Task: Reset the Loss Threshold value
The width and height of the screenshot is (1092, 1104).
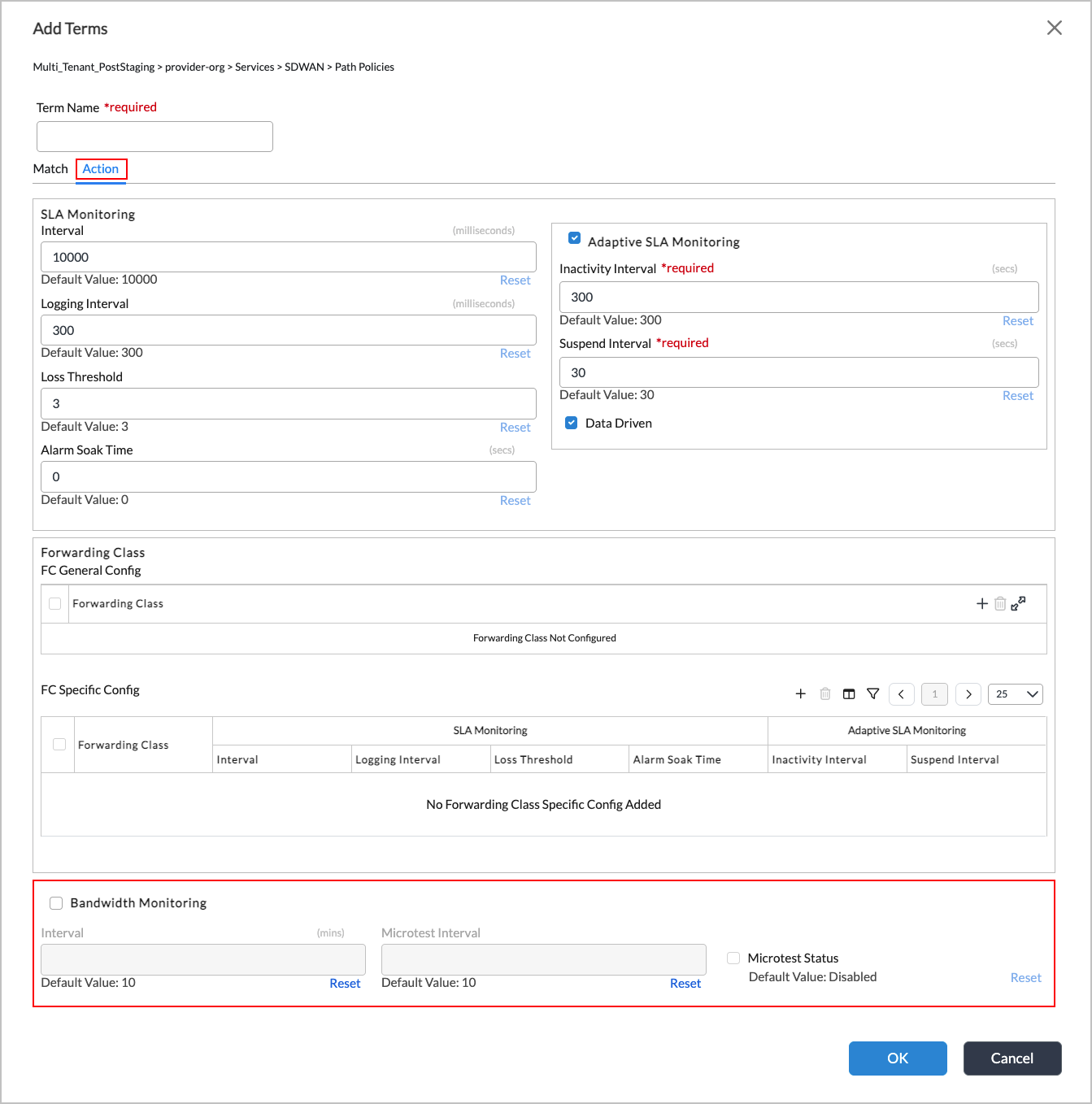Action: [x=515, y=427]
